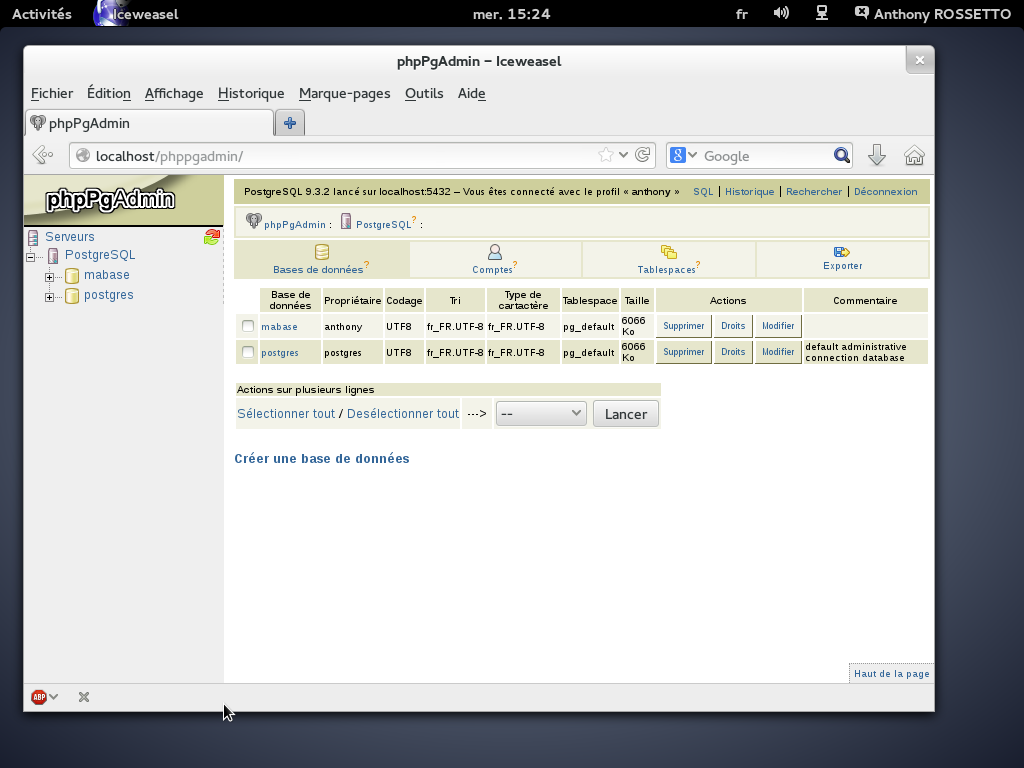Open the Historique menu
Screen dimensions: 1024x768
pyautogui.click(x=251, y=93)
